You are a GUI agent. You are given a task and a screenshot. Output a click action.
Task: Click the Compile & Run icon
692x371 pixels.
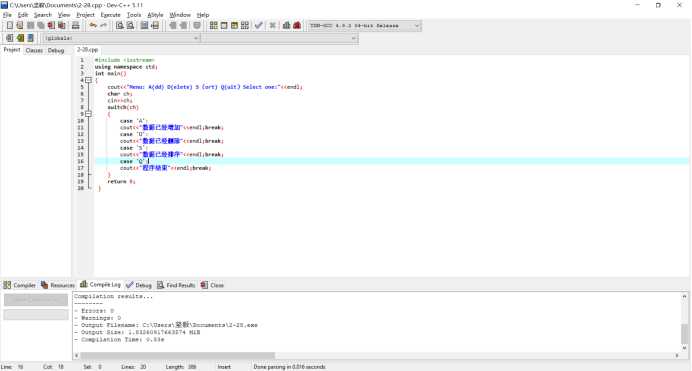click(234, 26)
